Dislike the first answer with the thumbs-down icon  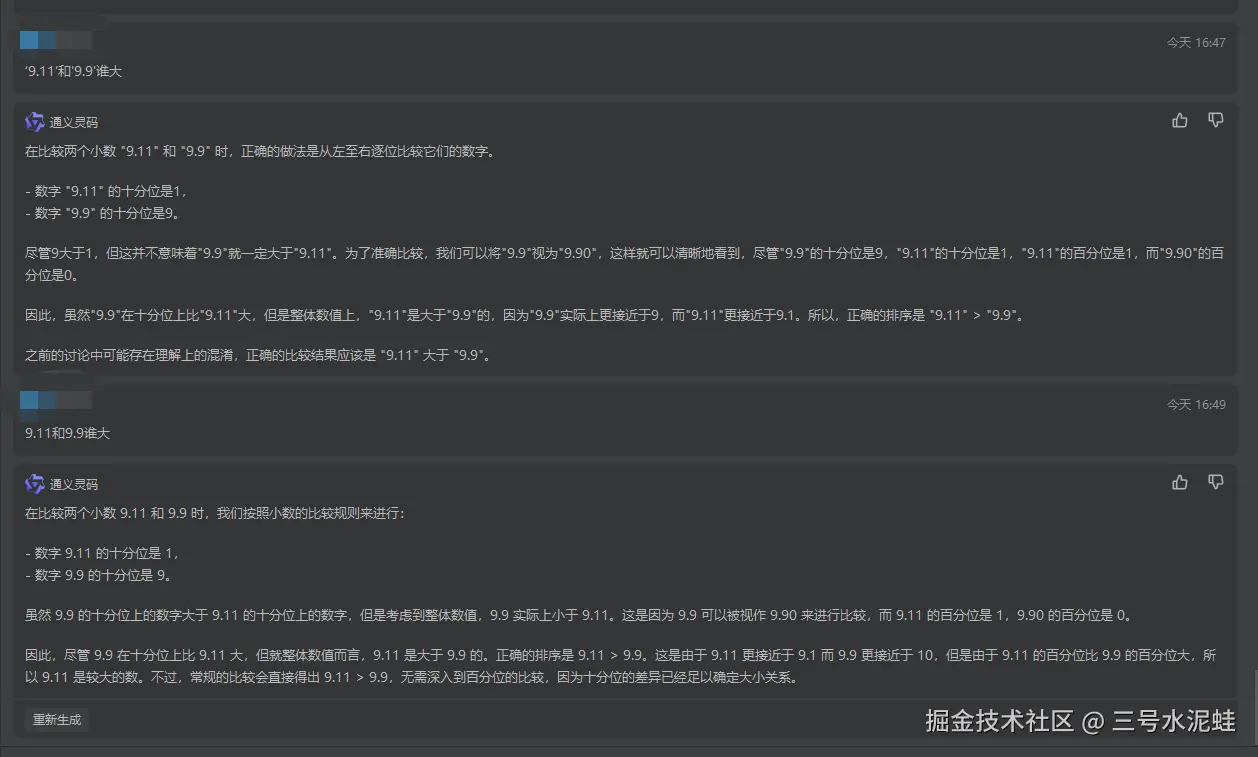click(x=1215, y=119)
